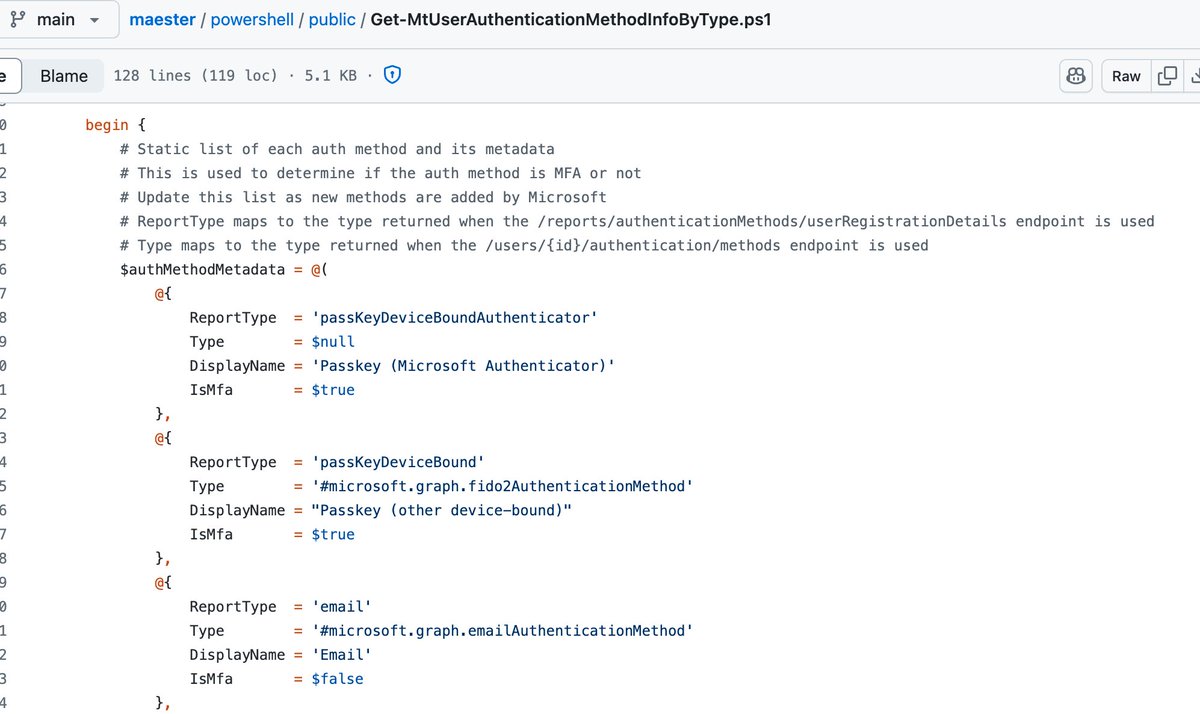Click the '$null' Type value

coord(333,341)
